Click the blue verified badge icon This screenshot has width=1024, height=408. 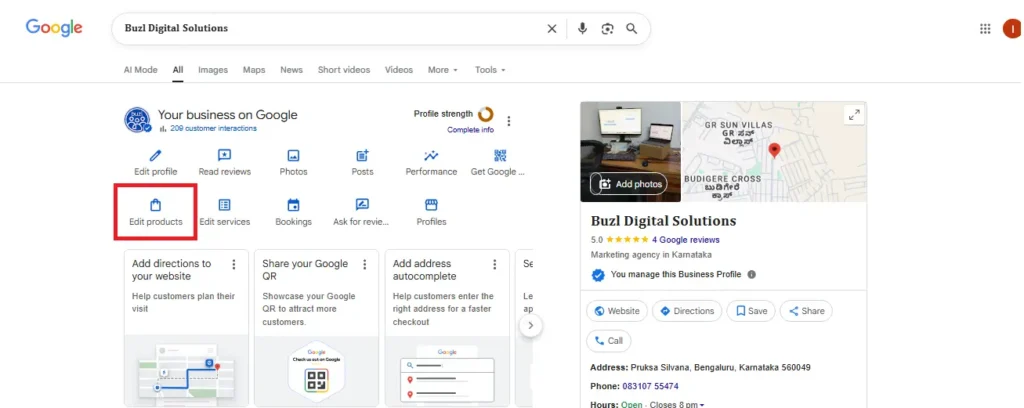(598, 275)
